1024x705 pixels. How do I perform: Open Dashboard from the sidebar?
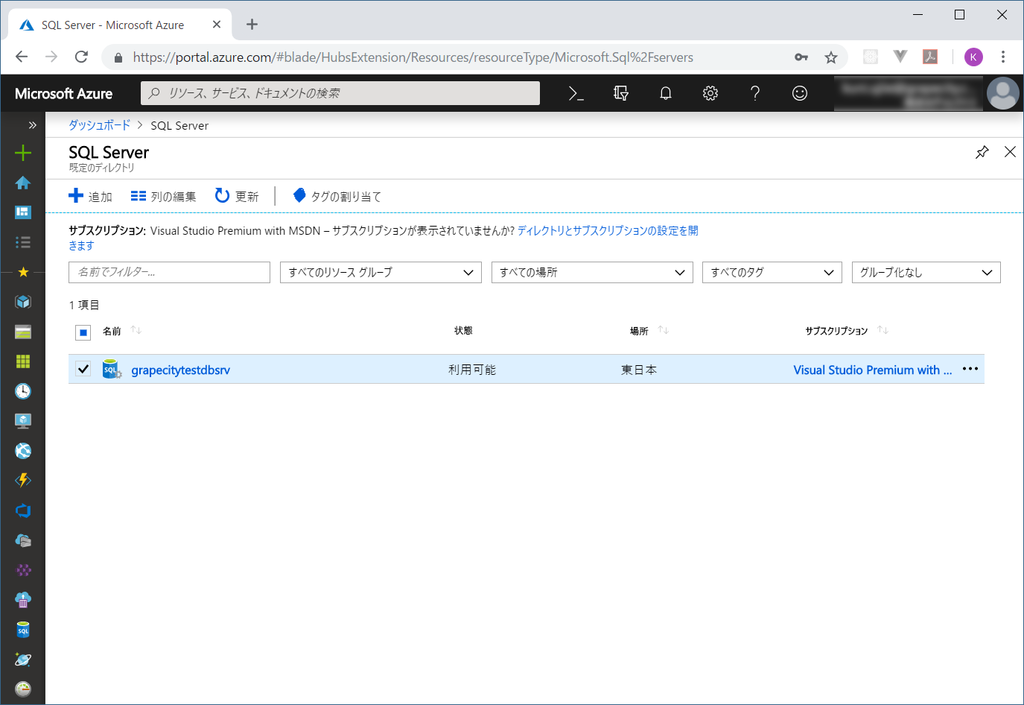tap(23, 212)
